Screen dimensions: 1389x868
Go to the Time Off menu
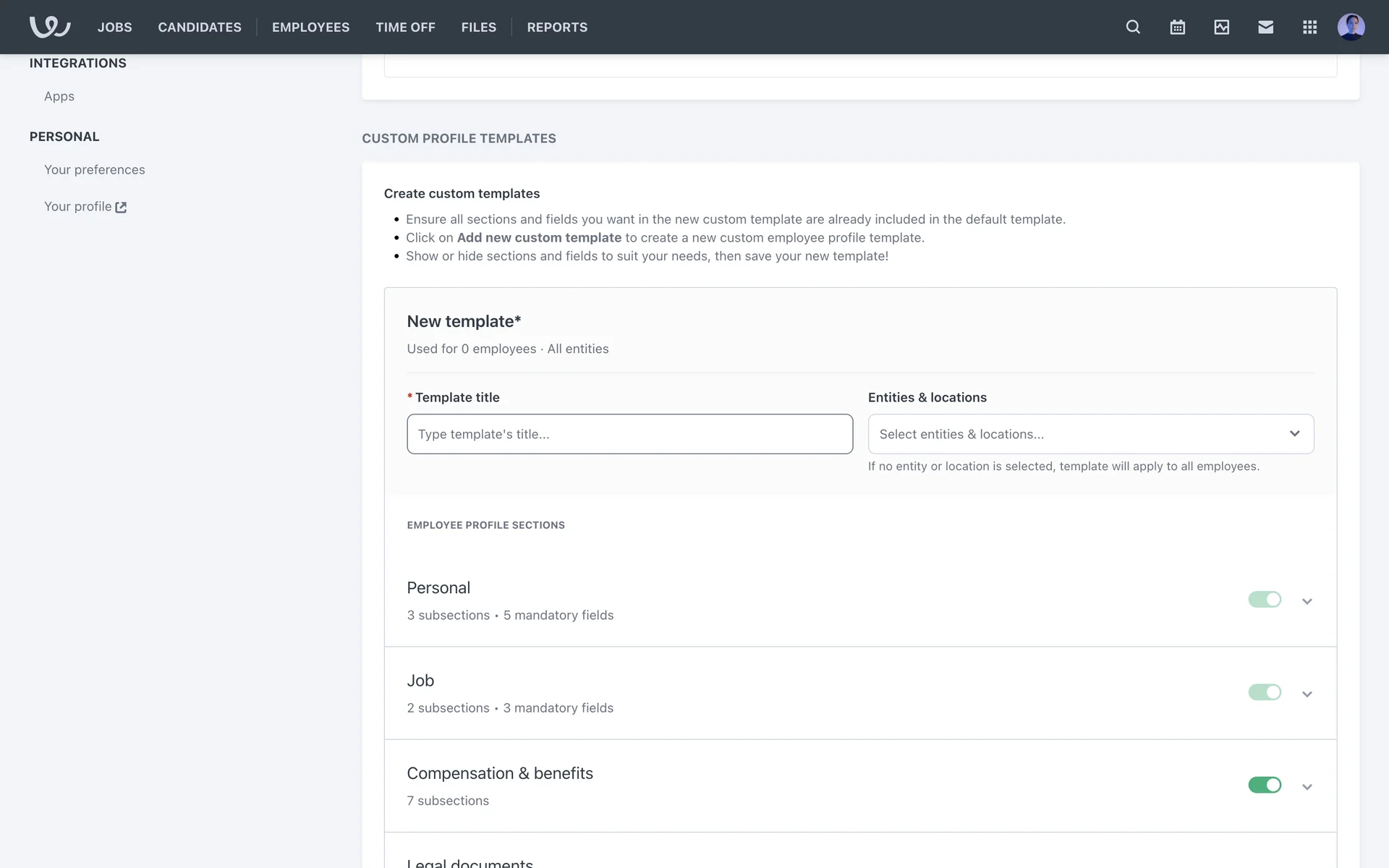pyautogui.click(x=405, y=27)
